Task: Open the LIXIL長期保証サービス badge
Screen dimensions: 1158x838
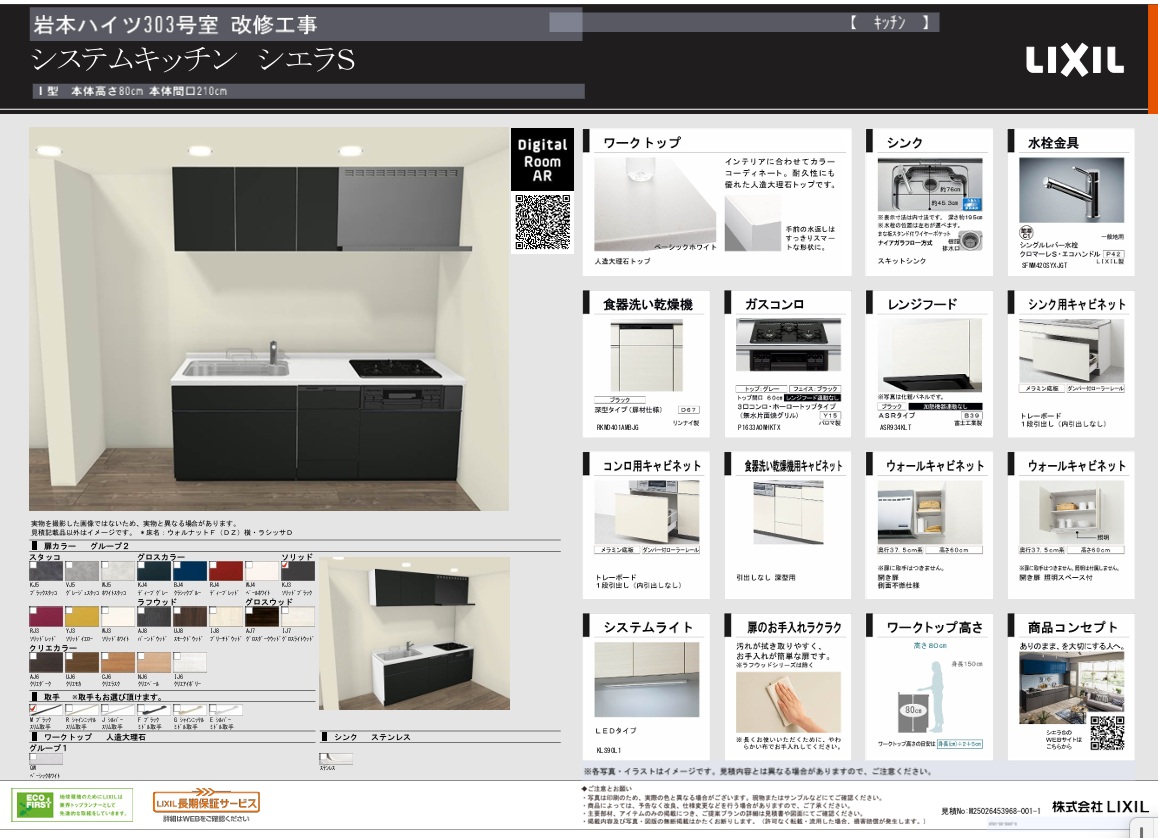Action: coord(206,802)
